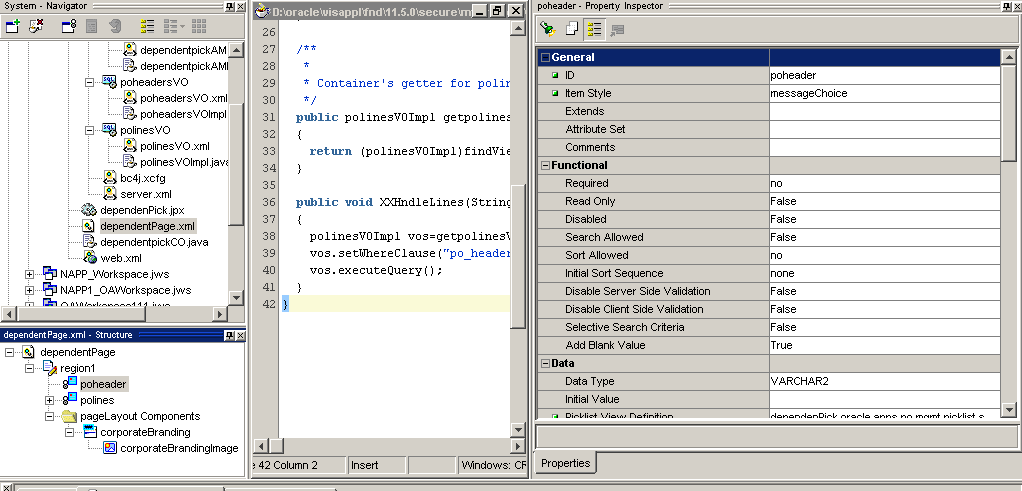Click the Read Only value False
This screenshot has height=491, width=1022.
click(884, 201)
